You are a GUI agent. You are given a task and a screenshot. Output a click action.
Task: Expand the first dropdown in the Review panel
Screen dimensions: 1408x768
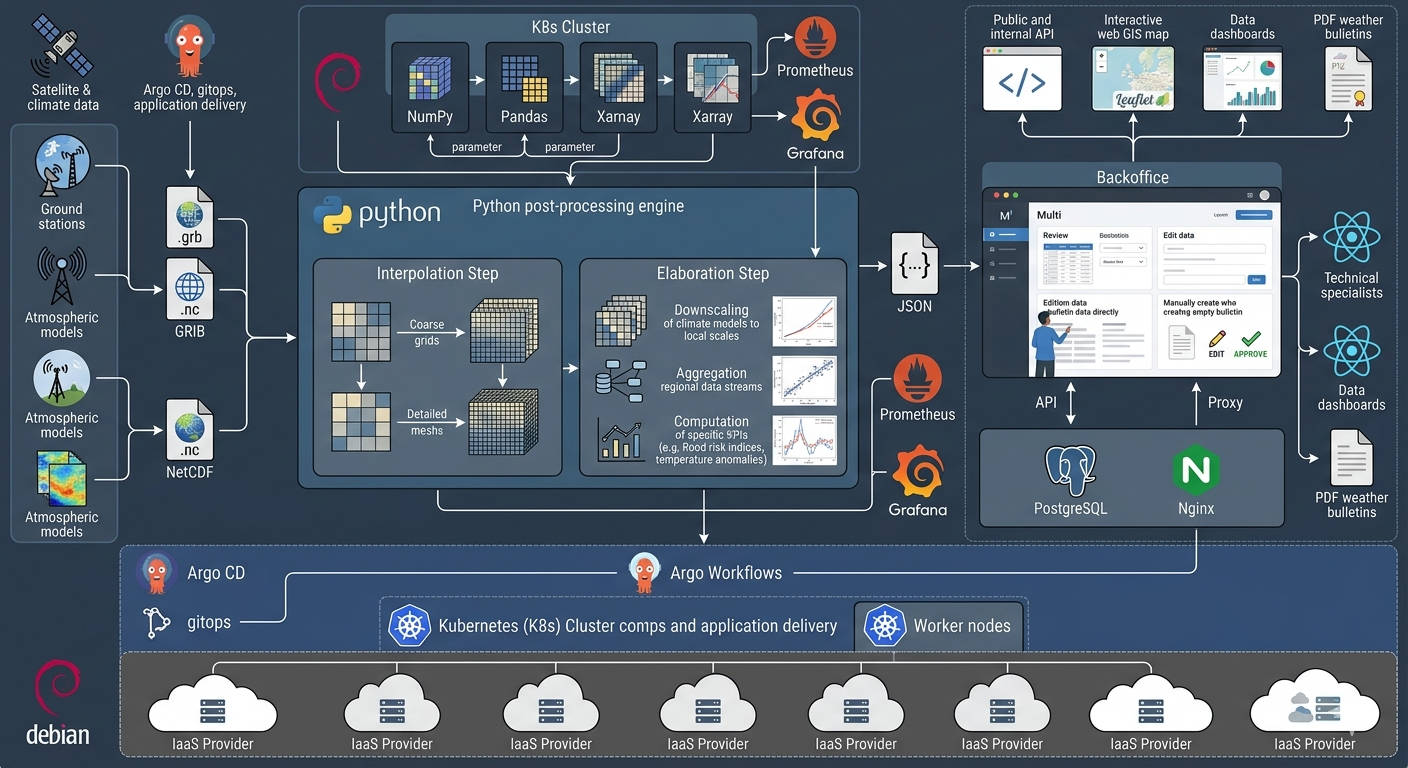[x=1123, y=248]
